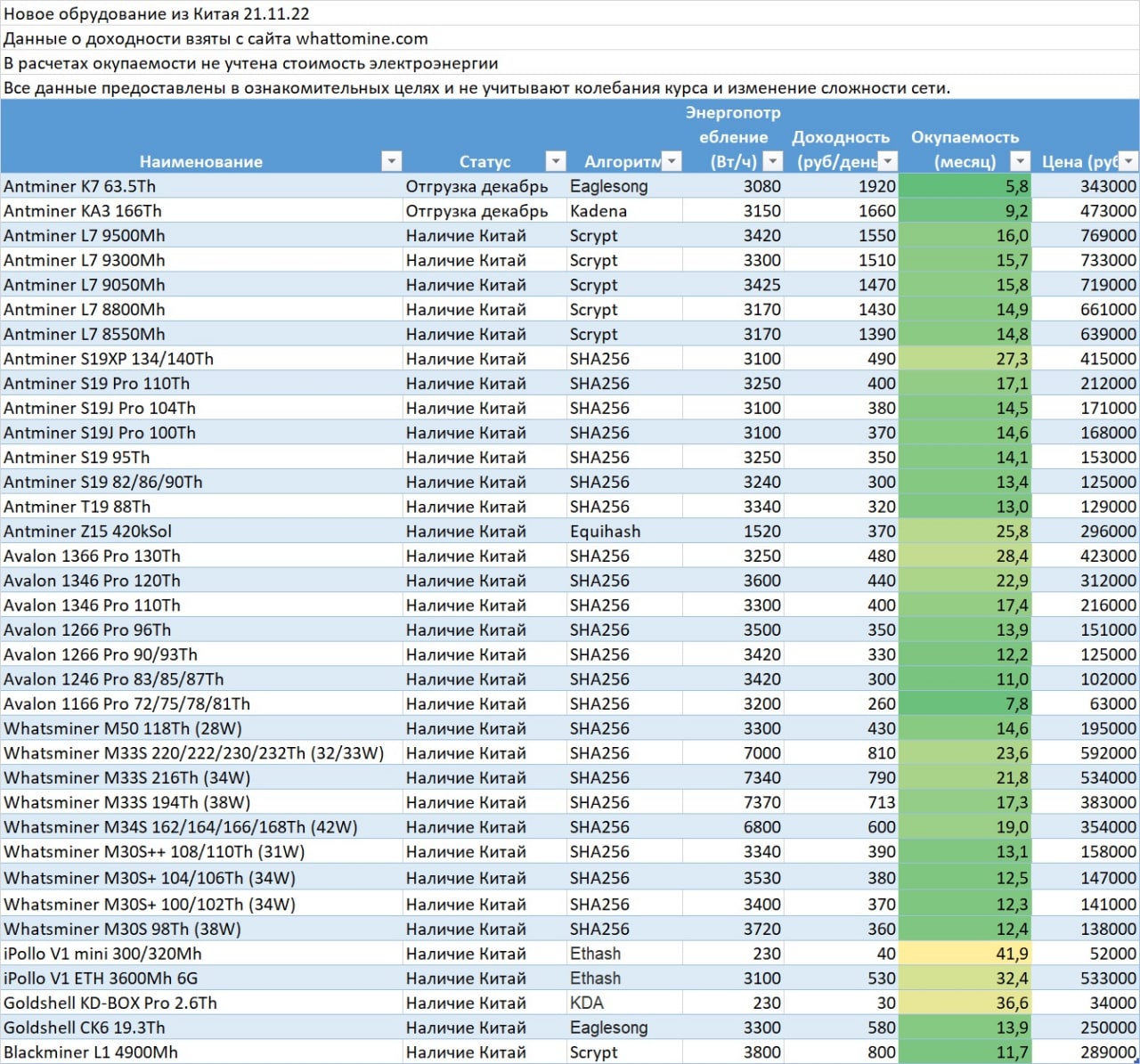This screenshot has width=1140, height=1064.
Task: Select cell 'Antminer K7 63.5Th'
Action: tap(201, 186)
